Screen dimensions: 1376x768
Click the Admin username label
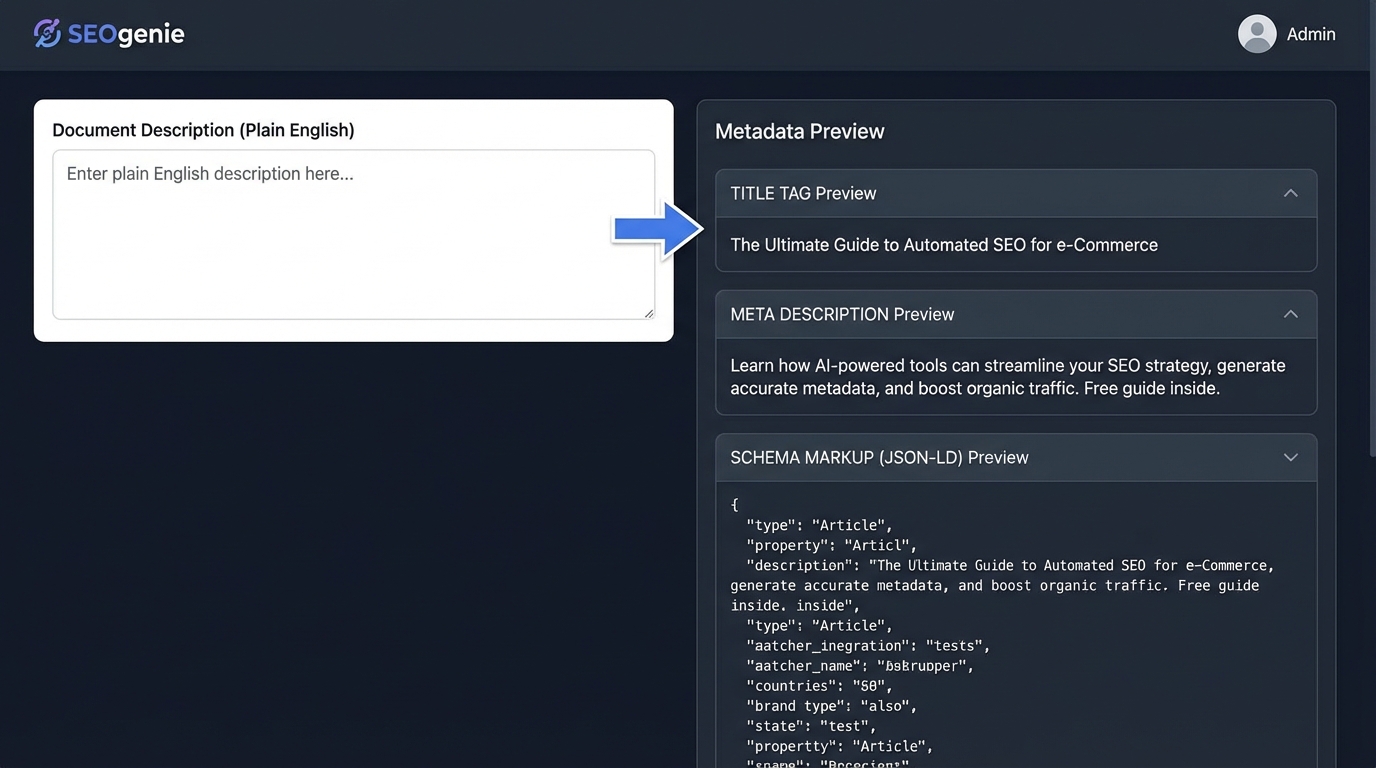(x=1310, y=33)
